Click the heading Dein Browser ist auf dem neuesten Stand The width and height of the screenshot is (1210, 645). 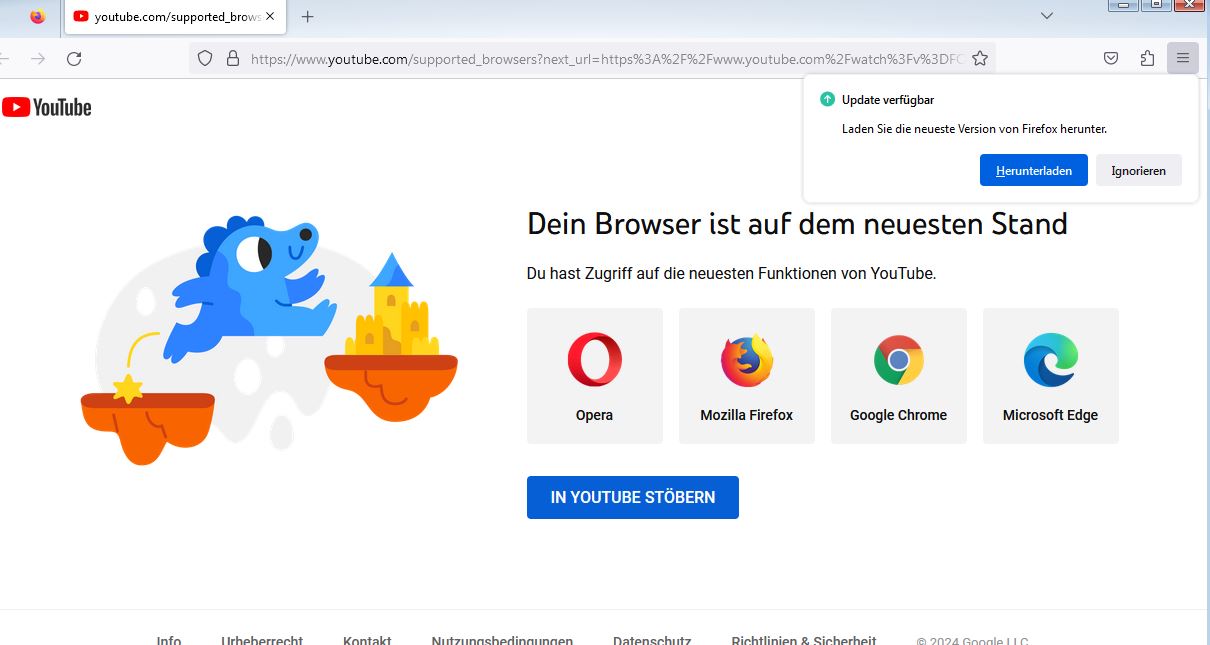point(797,223)
